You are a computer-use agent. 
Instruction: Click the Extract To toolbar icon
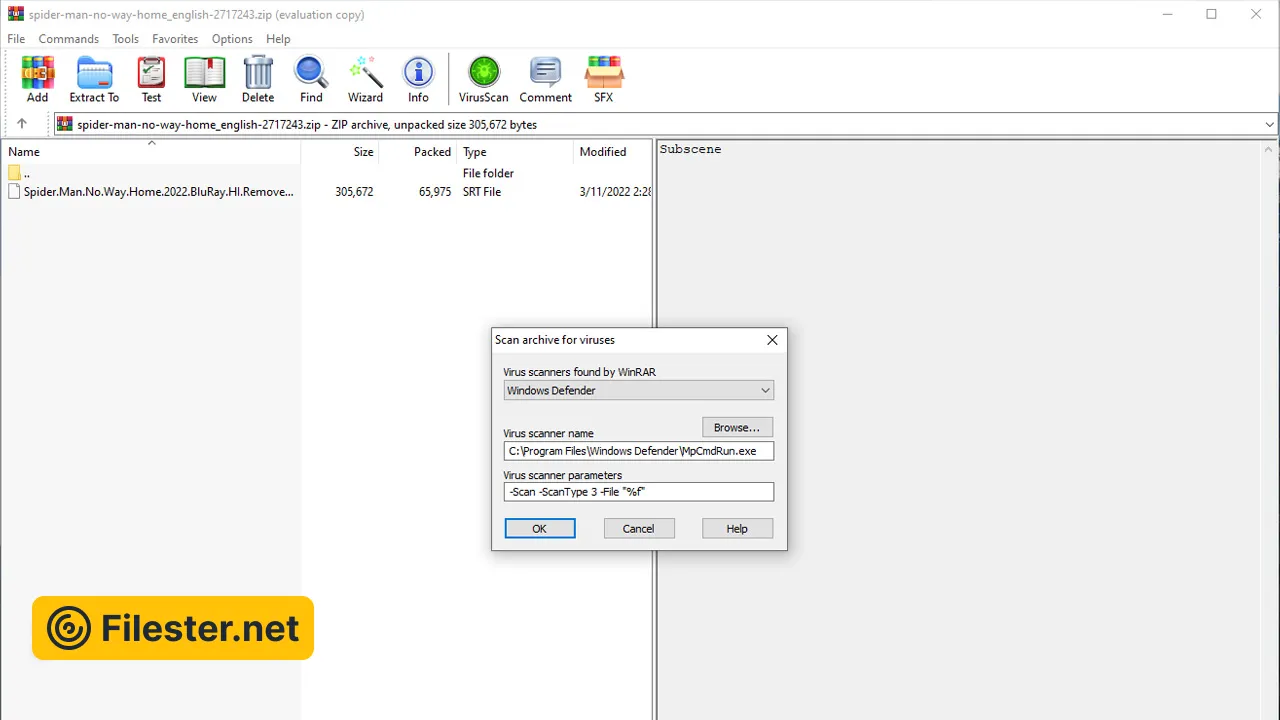pyautogui.click(x=94, y=79)
